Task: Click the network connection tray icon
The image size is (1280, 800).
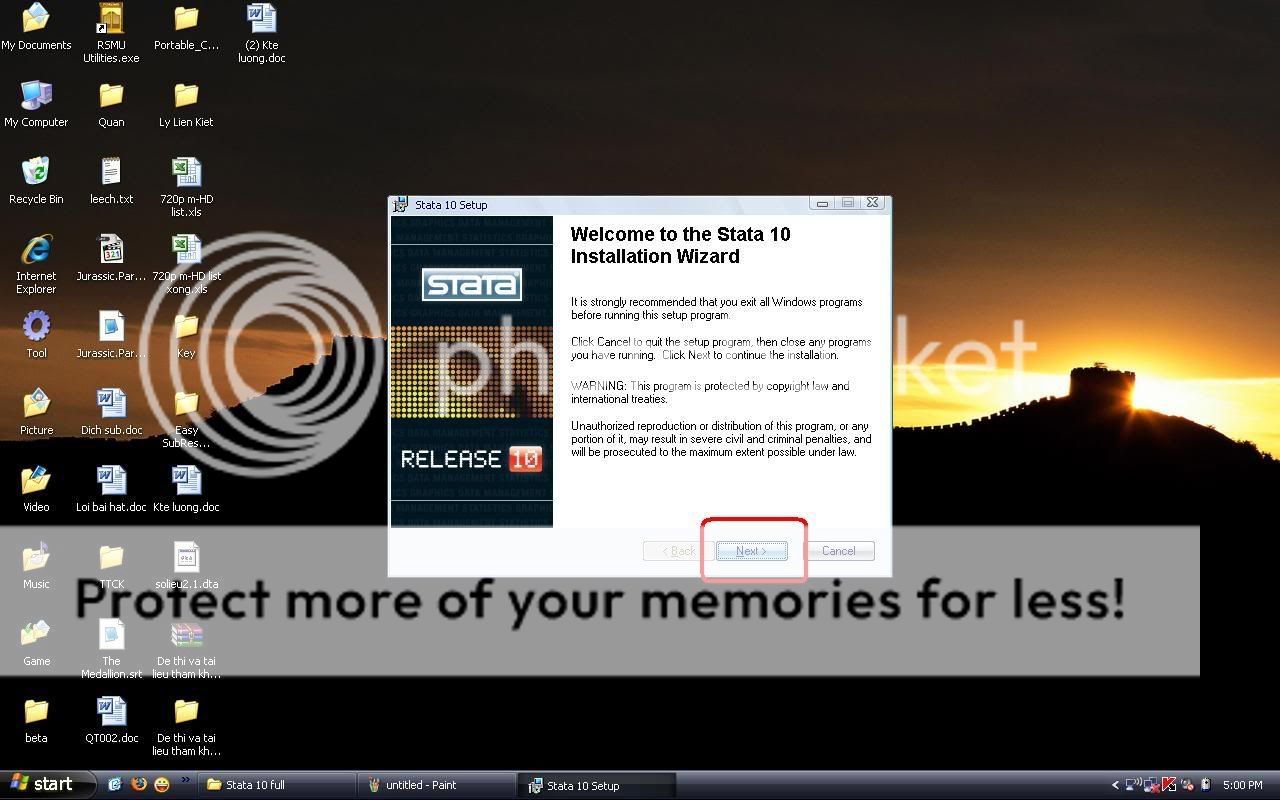Action: [1133, 785]
